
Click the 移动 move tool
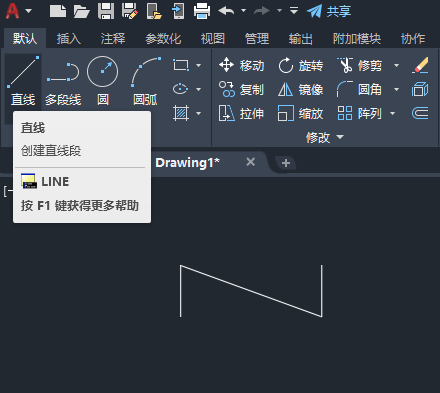(x=241, y=65)
